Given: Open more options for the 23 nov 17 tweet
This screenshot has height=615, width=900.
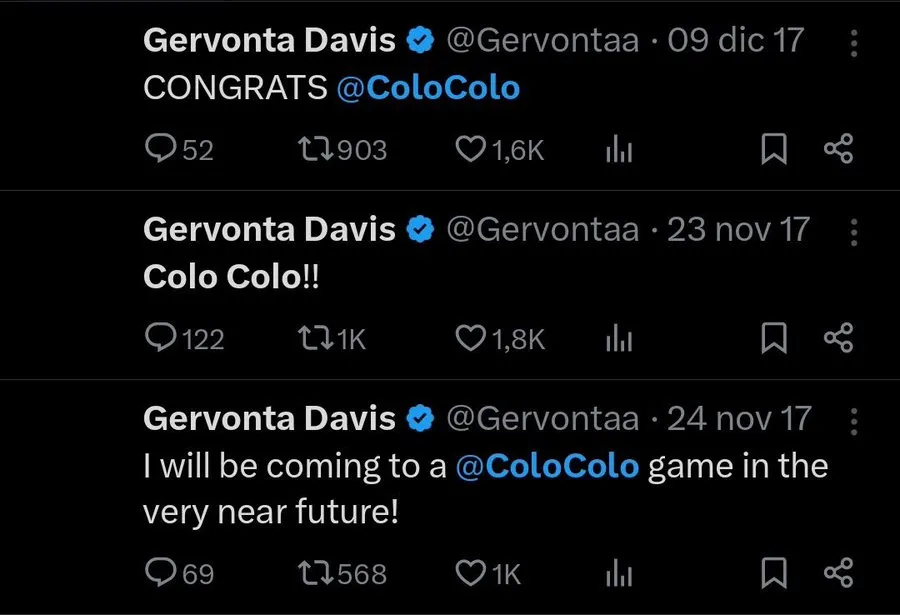Looking at the screenshot, I should tap(853, 231).
